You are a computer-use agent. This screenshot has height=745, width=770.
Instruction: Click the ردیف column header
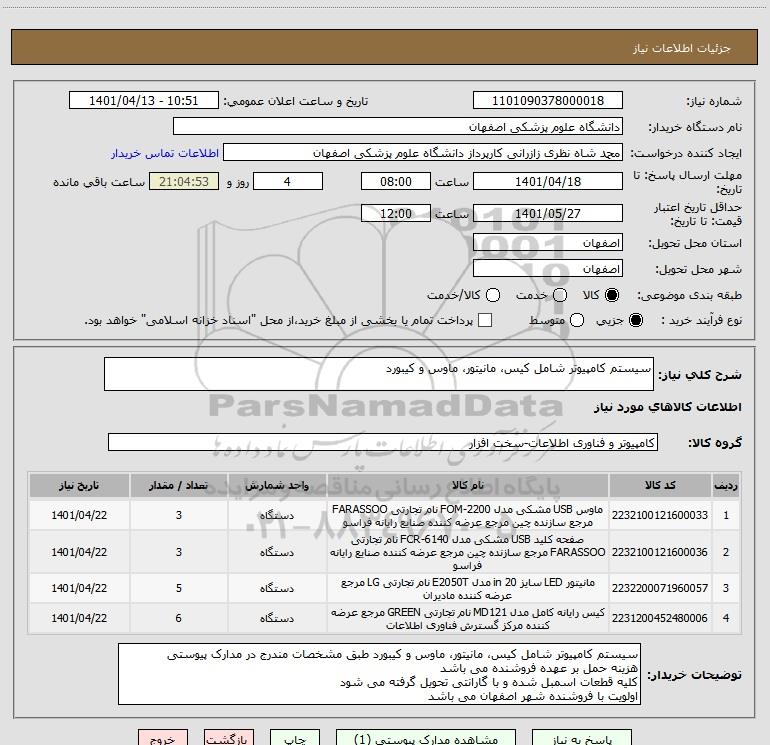coord(726,486)
